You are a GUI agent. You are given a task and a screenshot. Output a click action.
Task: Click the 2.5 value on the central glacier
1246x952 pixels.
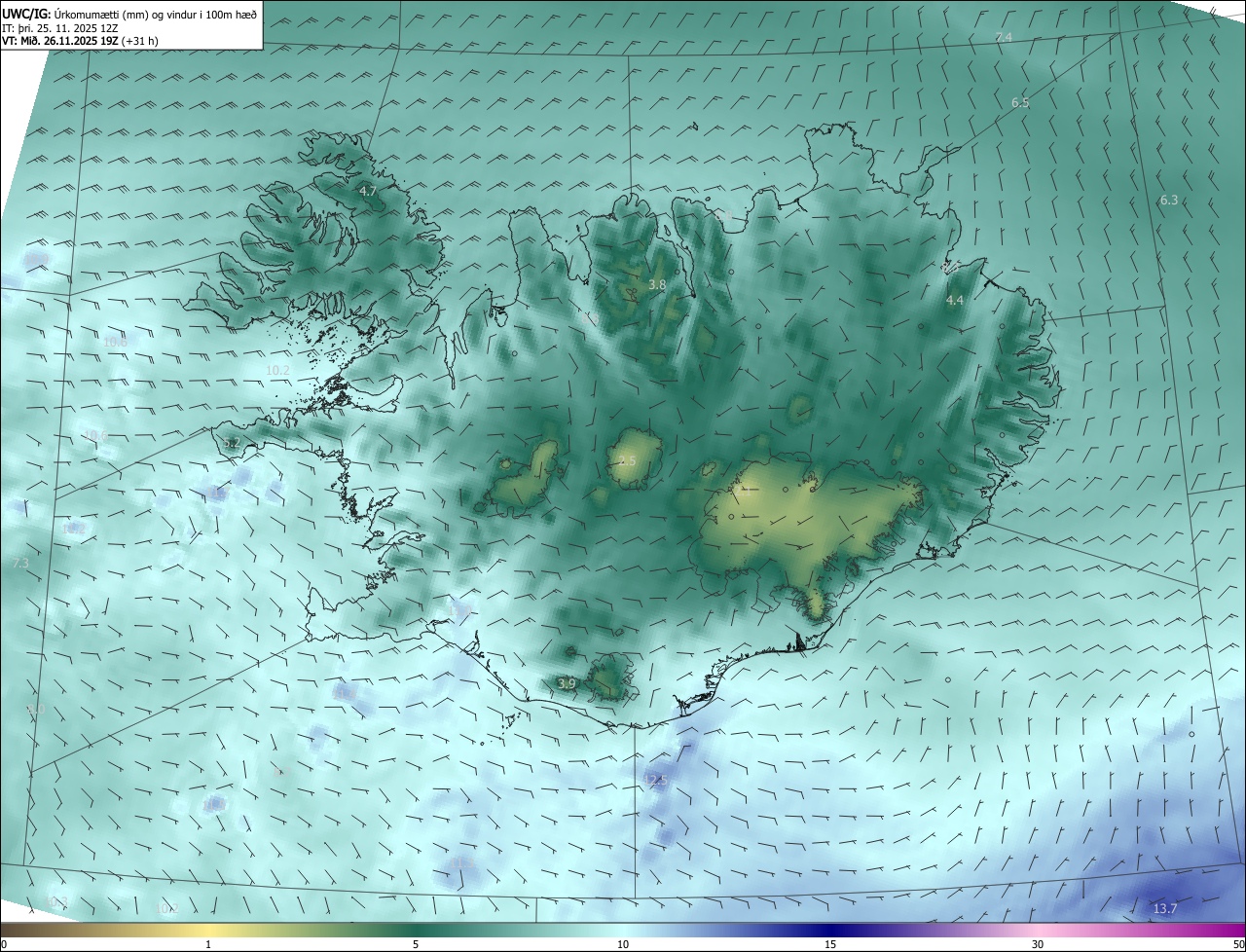pyautogui.click(x=627, y=460)
